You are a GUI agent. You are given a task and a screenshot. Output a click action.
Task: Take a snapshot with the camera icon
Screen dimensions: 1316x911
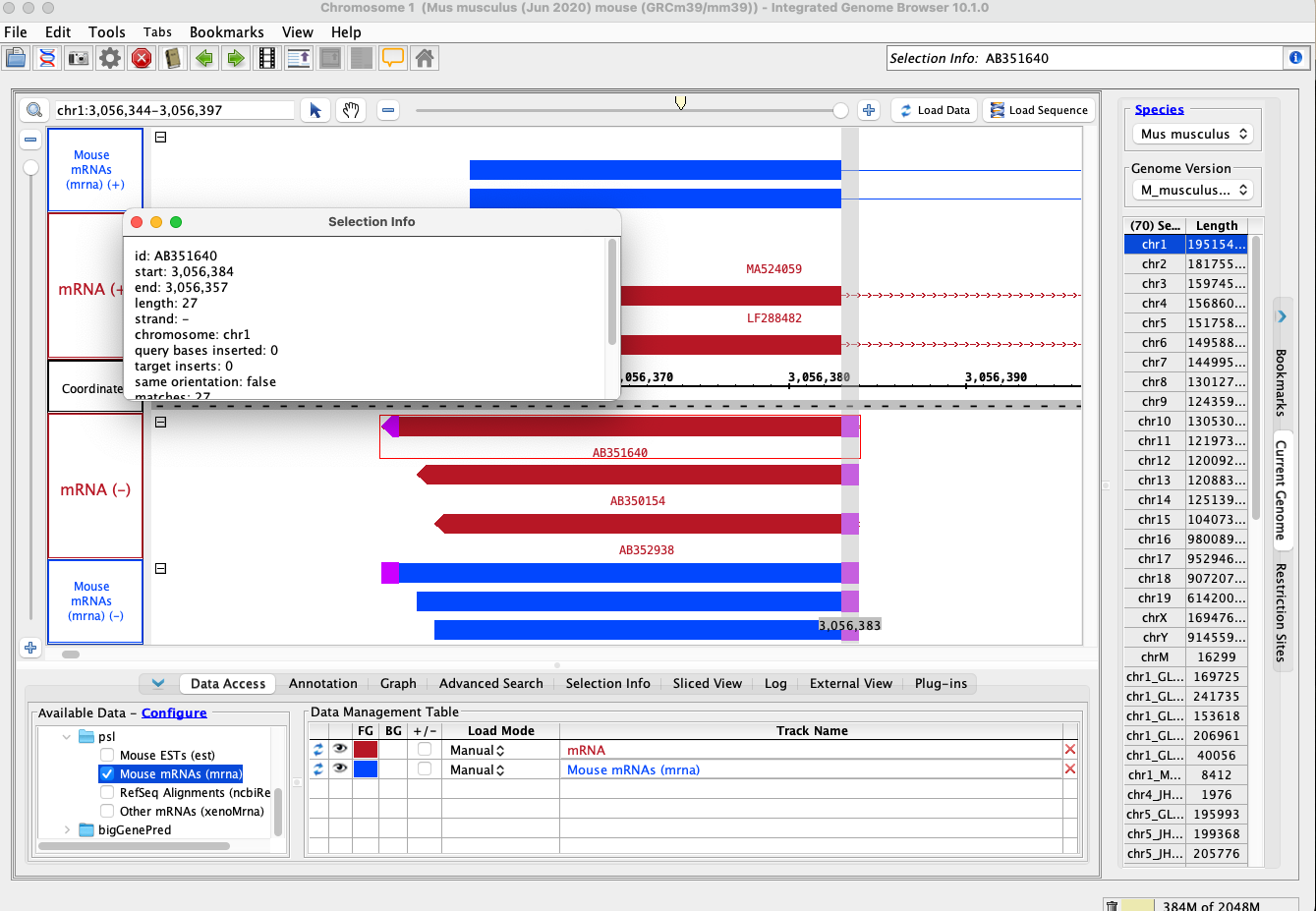click(x=78, y=58)
